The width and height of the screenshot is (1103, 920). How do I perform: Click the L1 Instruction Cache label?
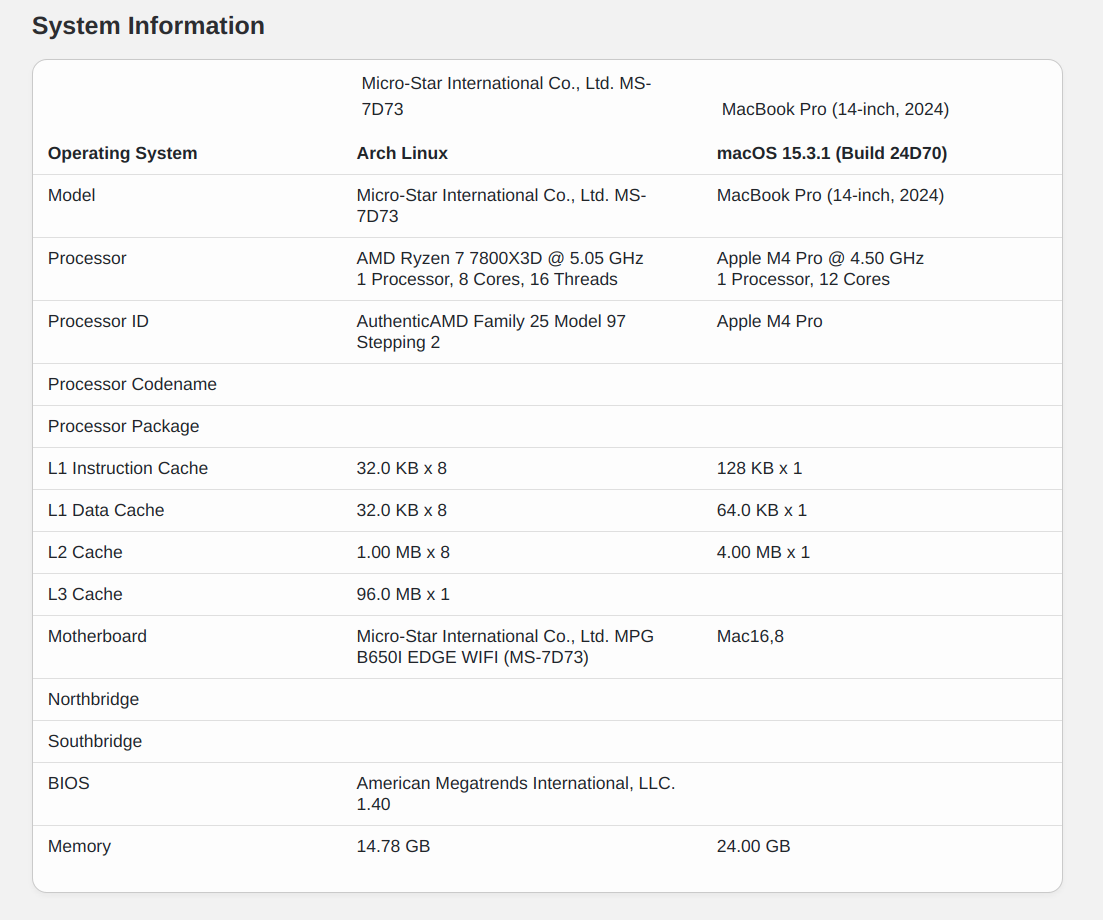coord(128,468)
